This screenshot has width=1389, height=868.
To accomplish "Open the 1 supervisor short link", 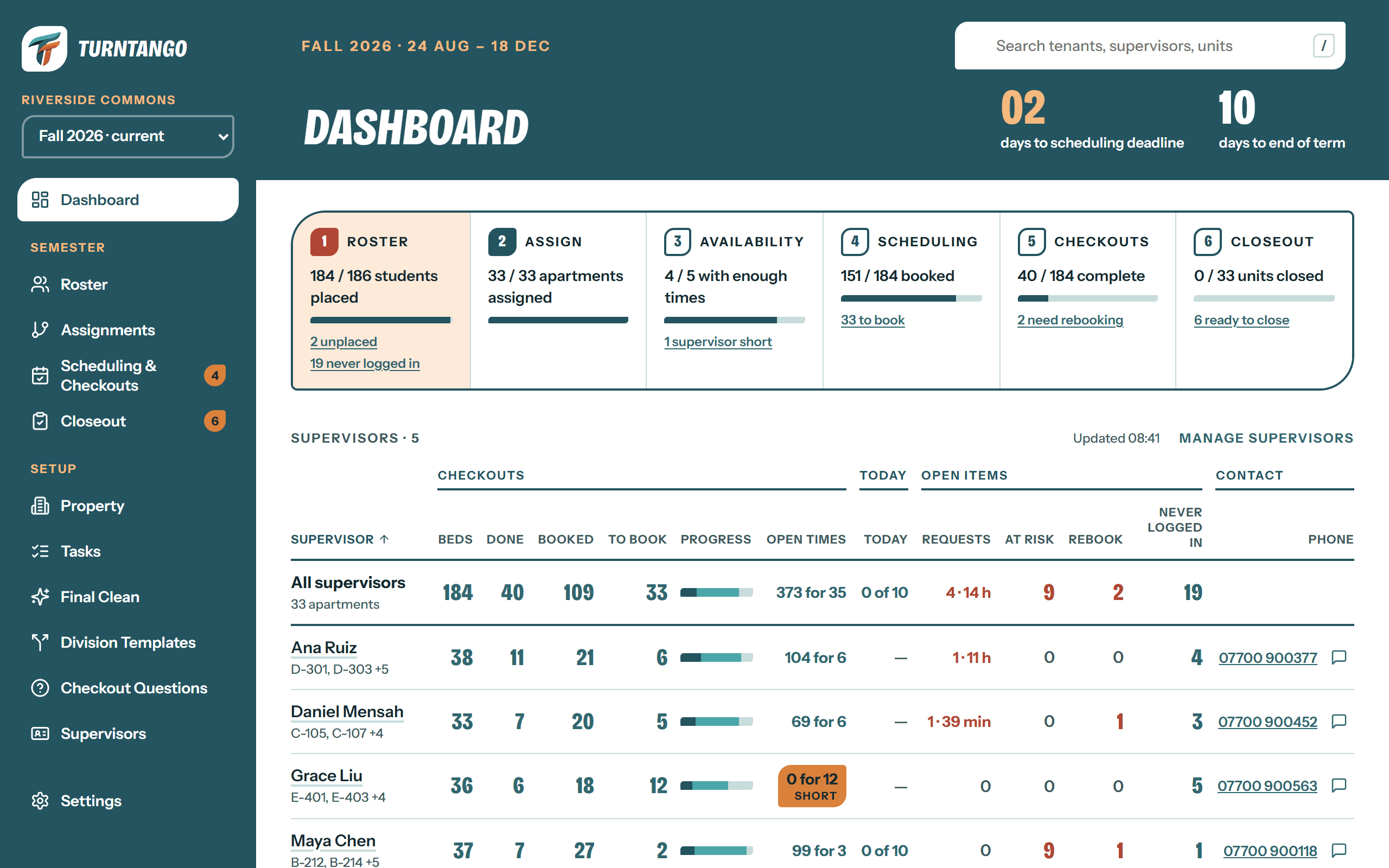I will [x=717, y=342].
